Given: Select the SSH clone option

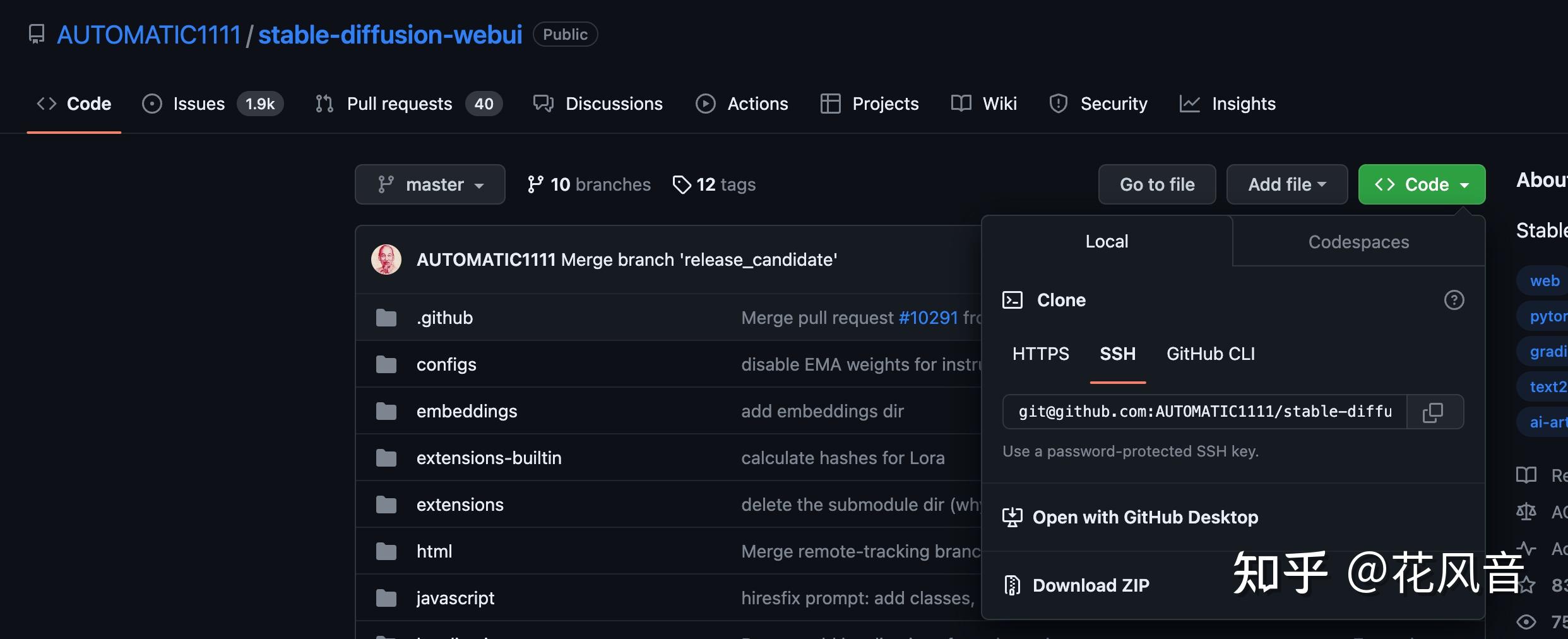Looking at the screenshot, I should pyautogui.click(x=1117, y=354).
